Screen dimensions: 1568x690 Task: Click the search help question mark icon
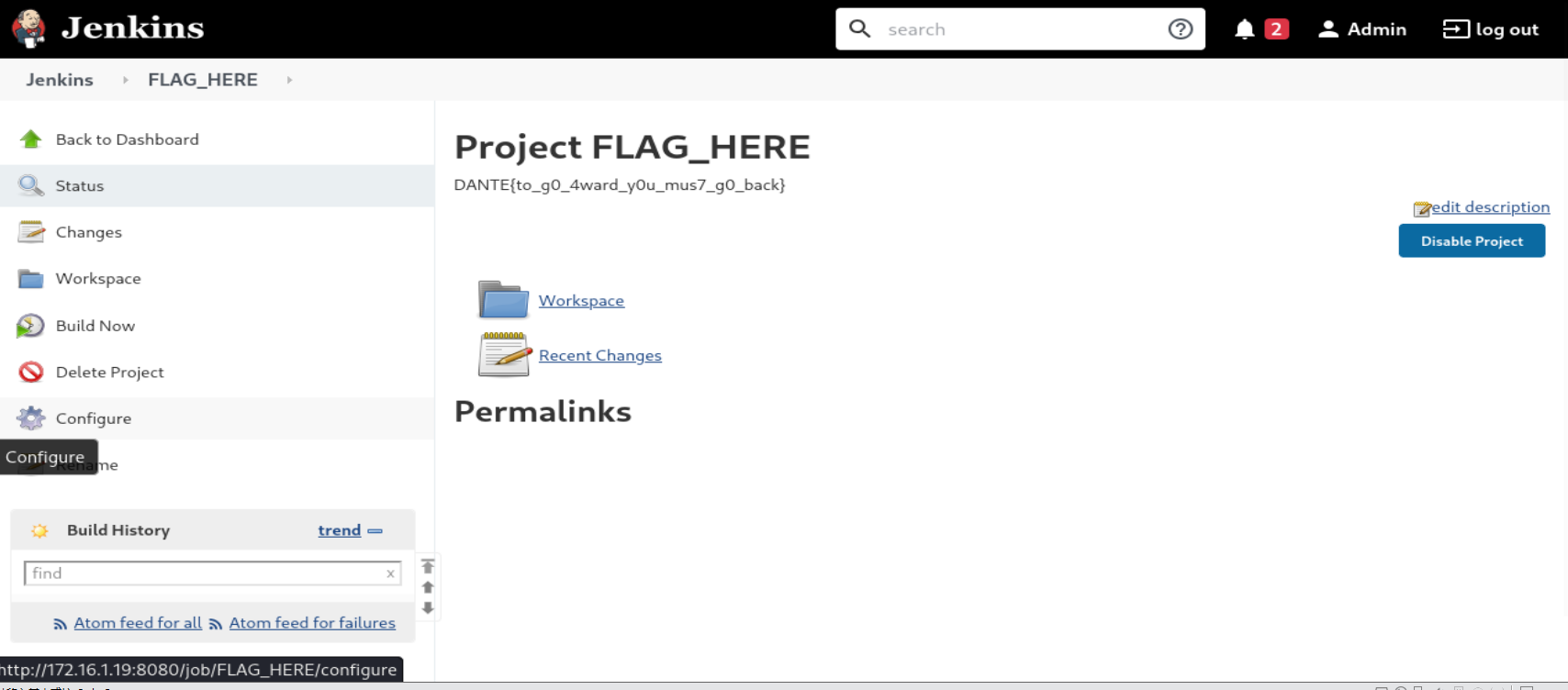[x=1180, y=29]
